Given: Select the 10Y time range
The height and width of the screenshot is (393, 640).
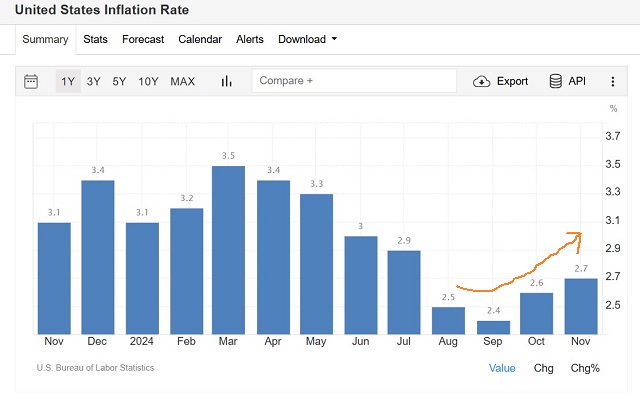Looking at the screenshot, I should [148, 81].
